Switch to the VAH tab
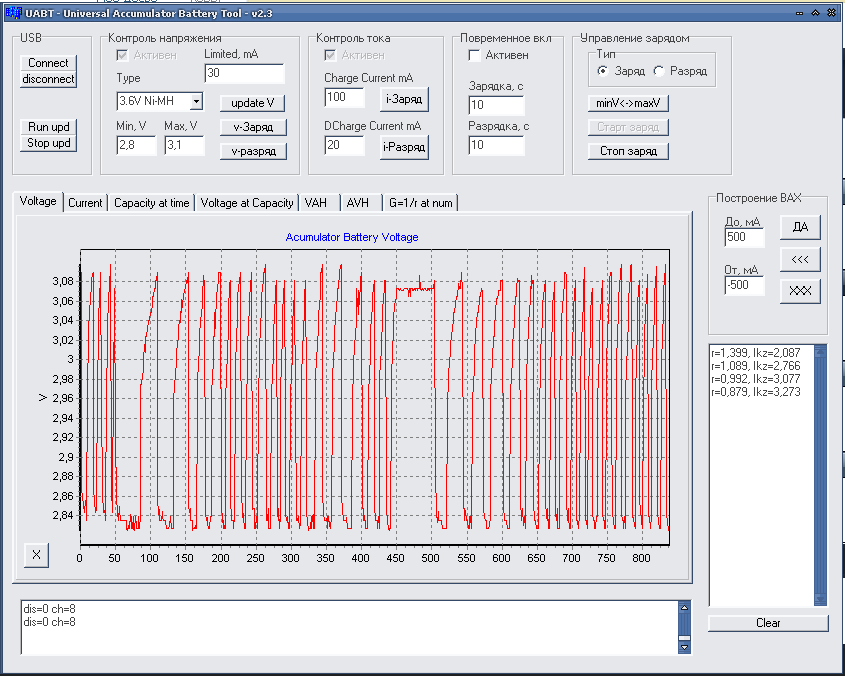Screen dimensions: 845x676 tap(320, 203)
